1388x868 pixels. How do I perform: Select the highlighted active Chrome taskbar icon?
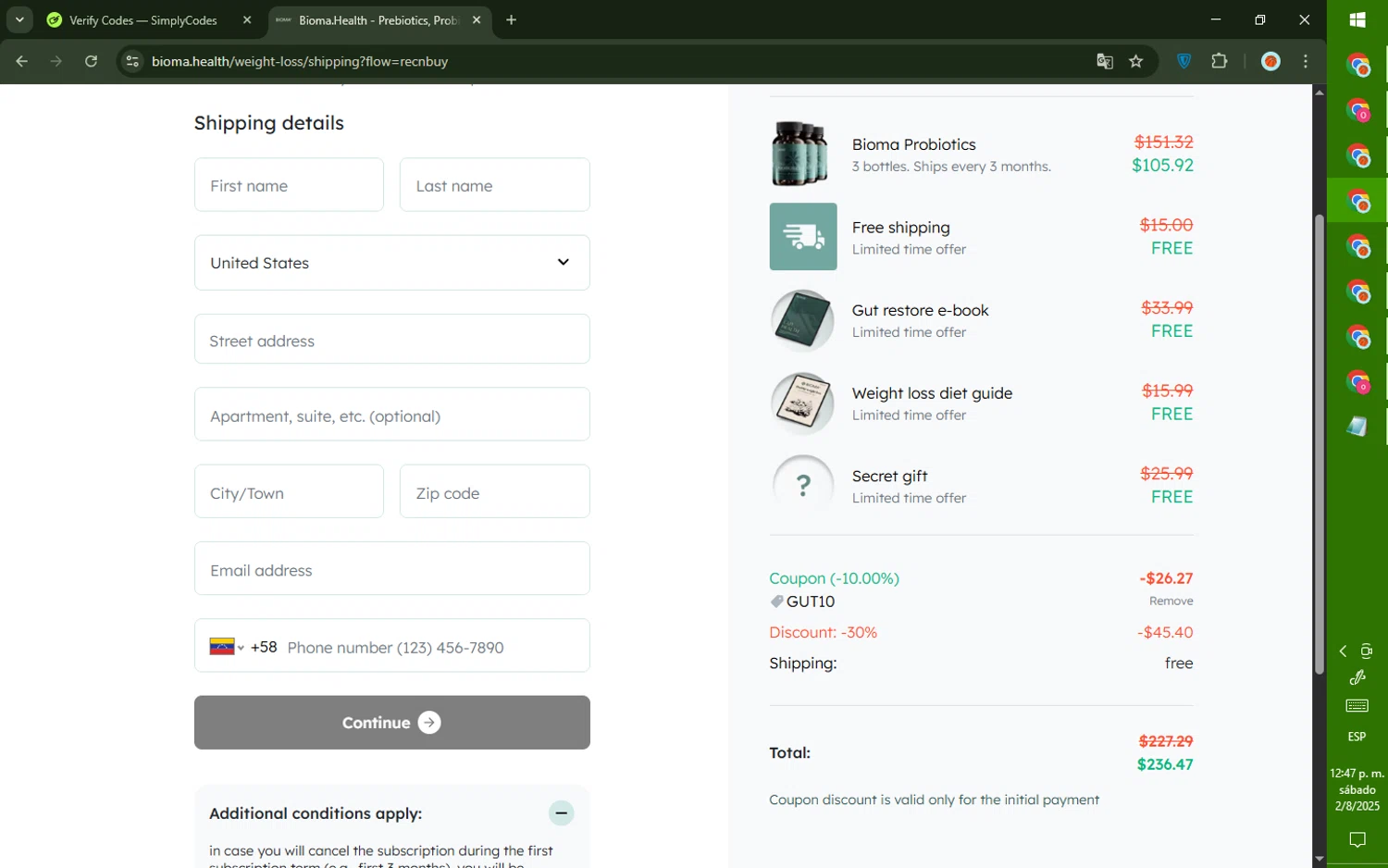pos(1357,200)
